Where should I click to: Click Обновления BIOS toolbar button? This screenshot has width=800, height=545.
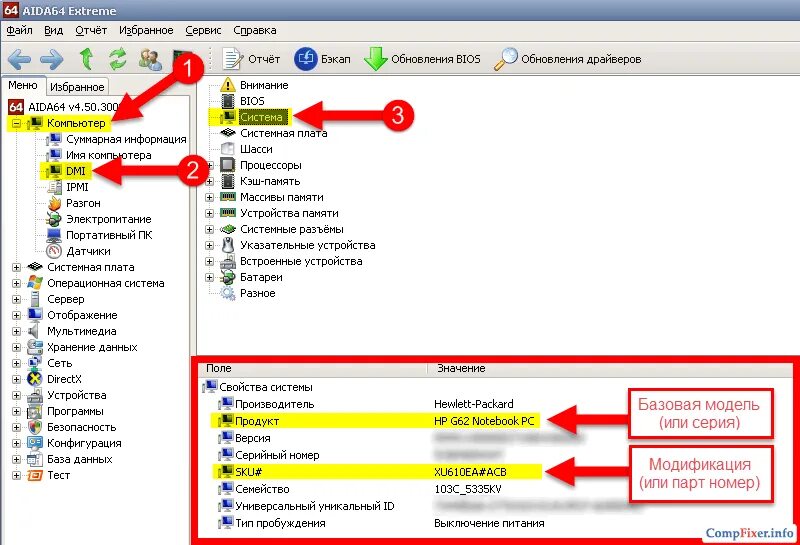point(422,59)
